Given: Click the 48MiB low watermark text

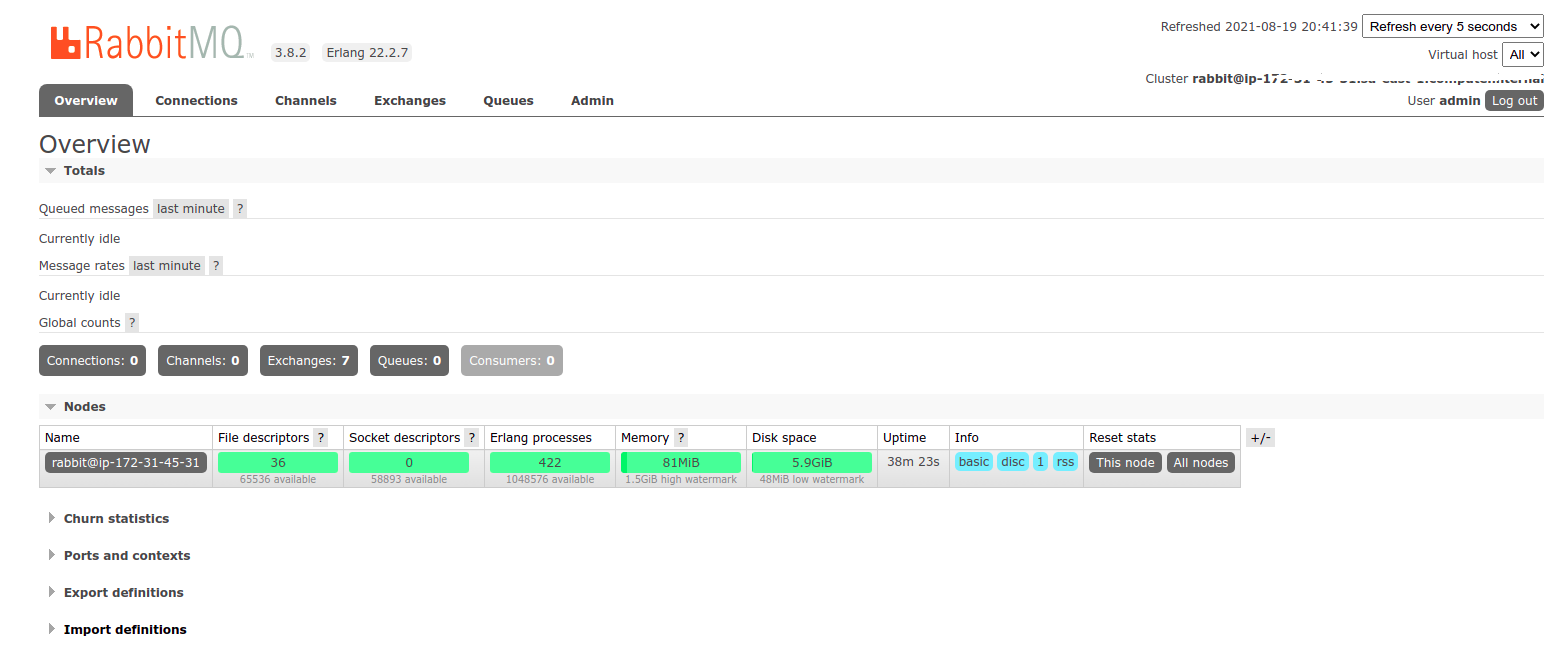Looking at the screenshot, I should pyautogui.click(x=812, y=480).
